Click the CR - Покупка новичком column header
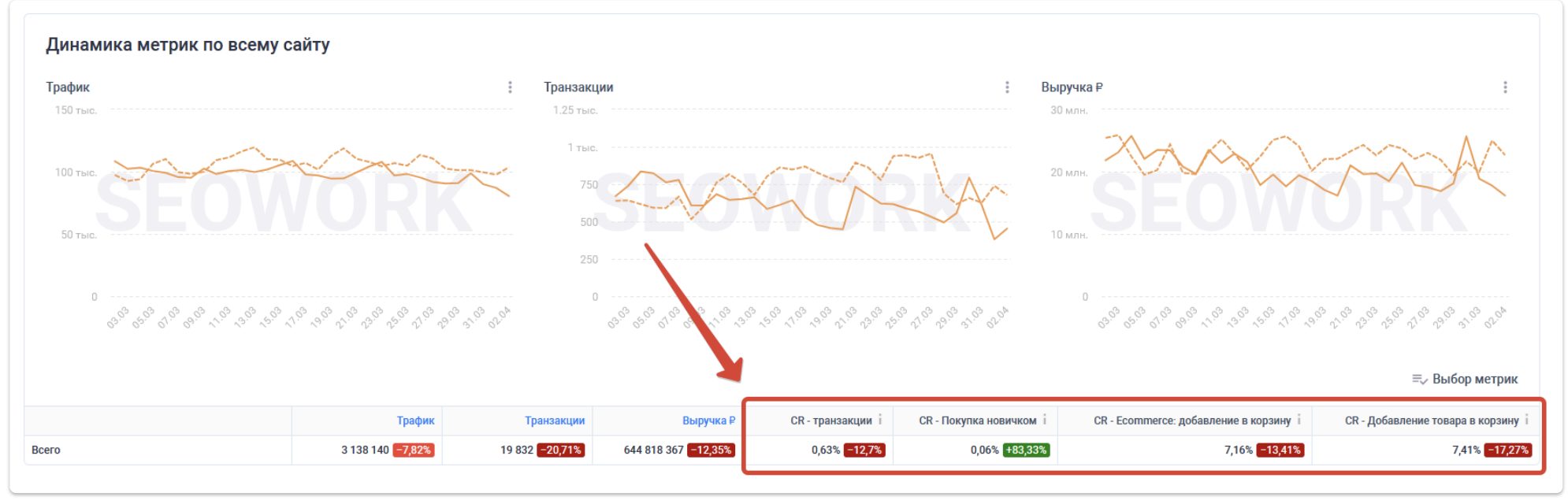 click(978, 421)
